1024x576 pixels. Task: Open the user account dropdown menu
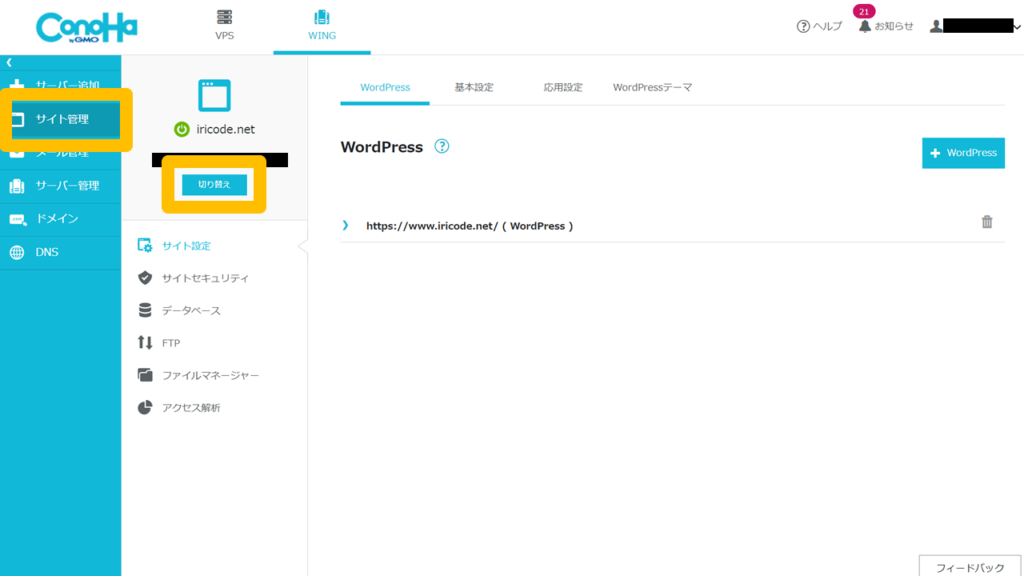coord(976,26)
